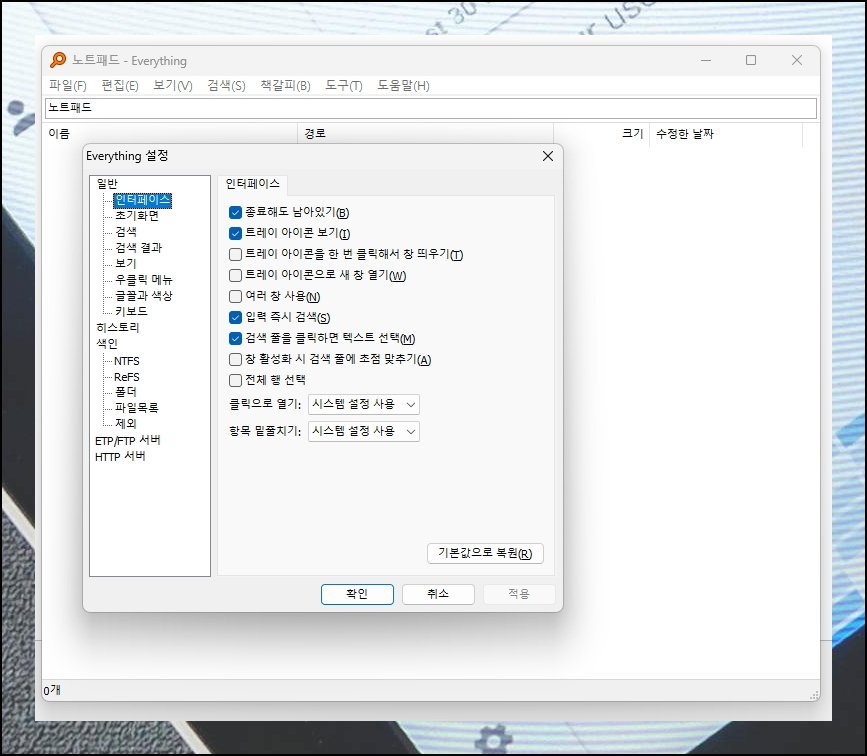Enable 창 활성화 시 검색 줄에 초점 맞추기
This screenshot has width=867, height=756.
pyautogui.click(x=236, y=359)
